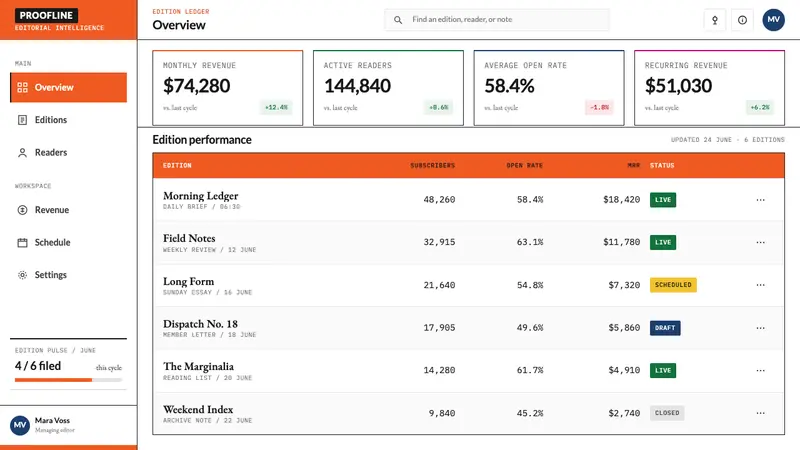This screenshot has width=800, height=450.
Task: Open more options for Field Notes
Action: pos(760,242)
